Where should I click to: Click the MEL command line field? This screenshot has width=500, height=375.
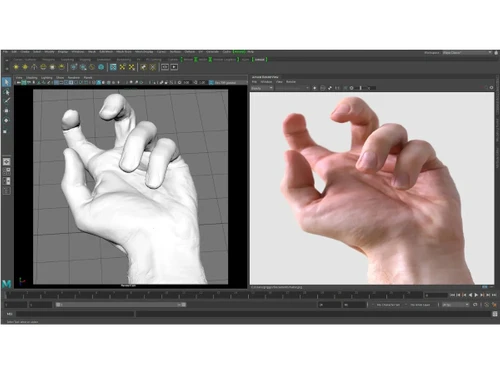75,314
